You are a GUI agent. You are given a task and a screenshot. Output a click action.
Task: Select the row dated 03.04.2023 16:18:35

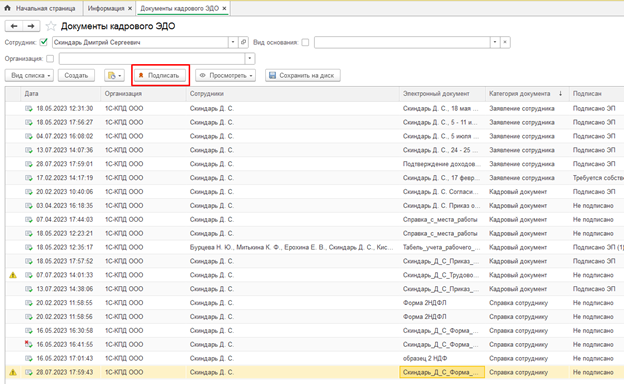(x=314, y=206)
